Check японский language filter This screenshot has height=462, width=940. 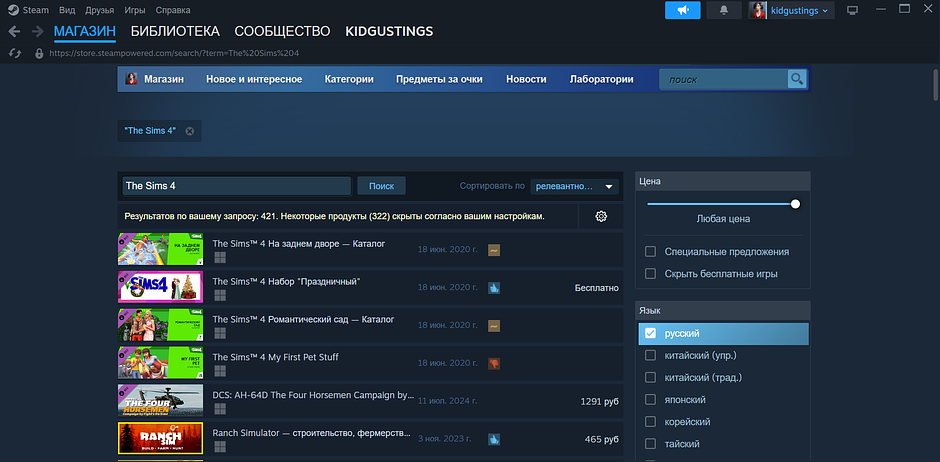pos(650,400)
